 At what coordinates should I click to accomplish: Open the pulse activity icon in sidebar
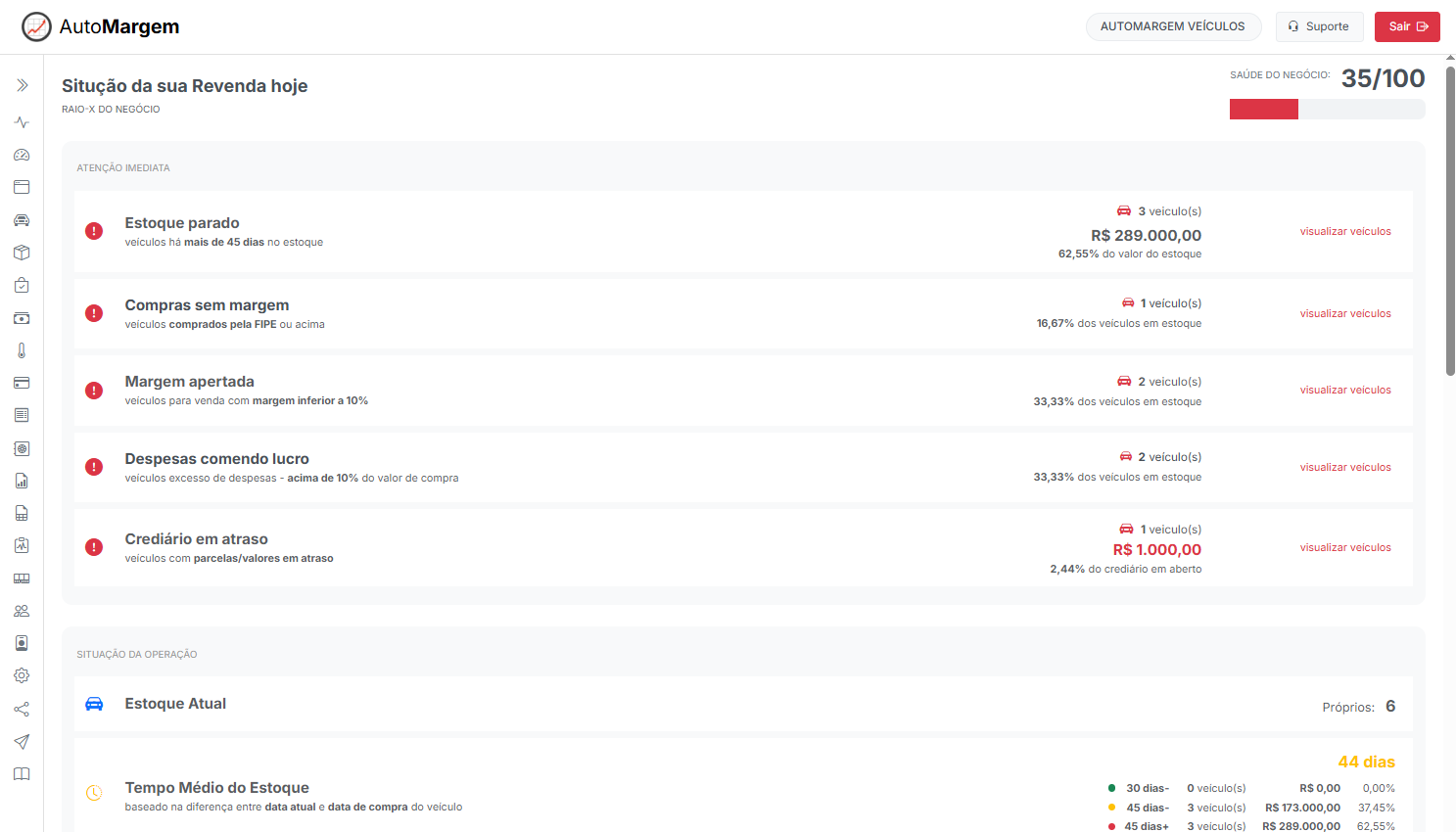coord(22,122)
